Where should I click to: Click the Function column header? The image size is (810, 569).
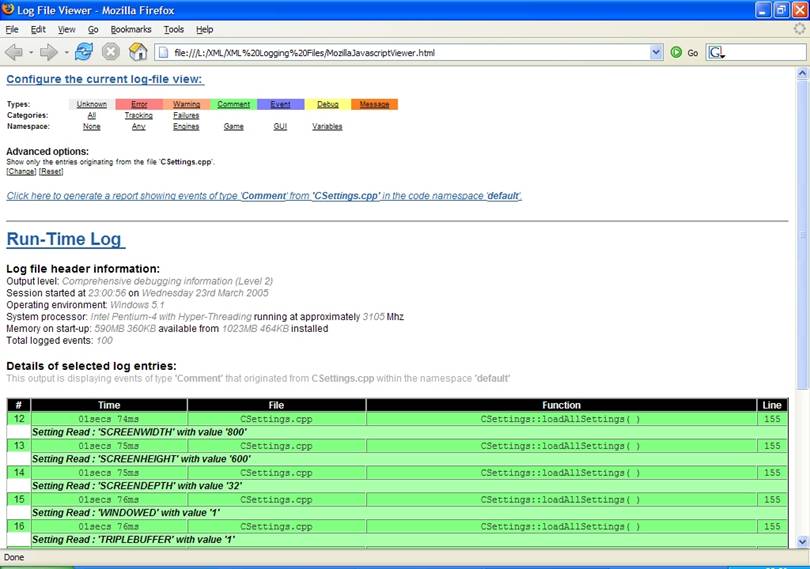tap(562, 405)
